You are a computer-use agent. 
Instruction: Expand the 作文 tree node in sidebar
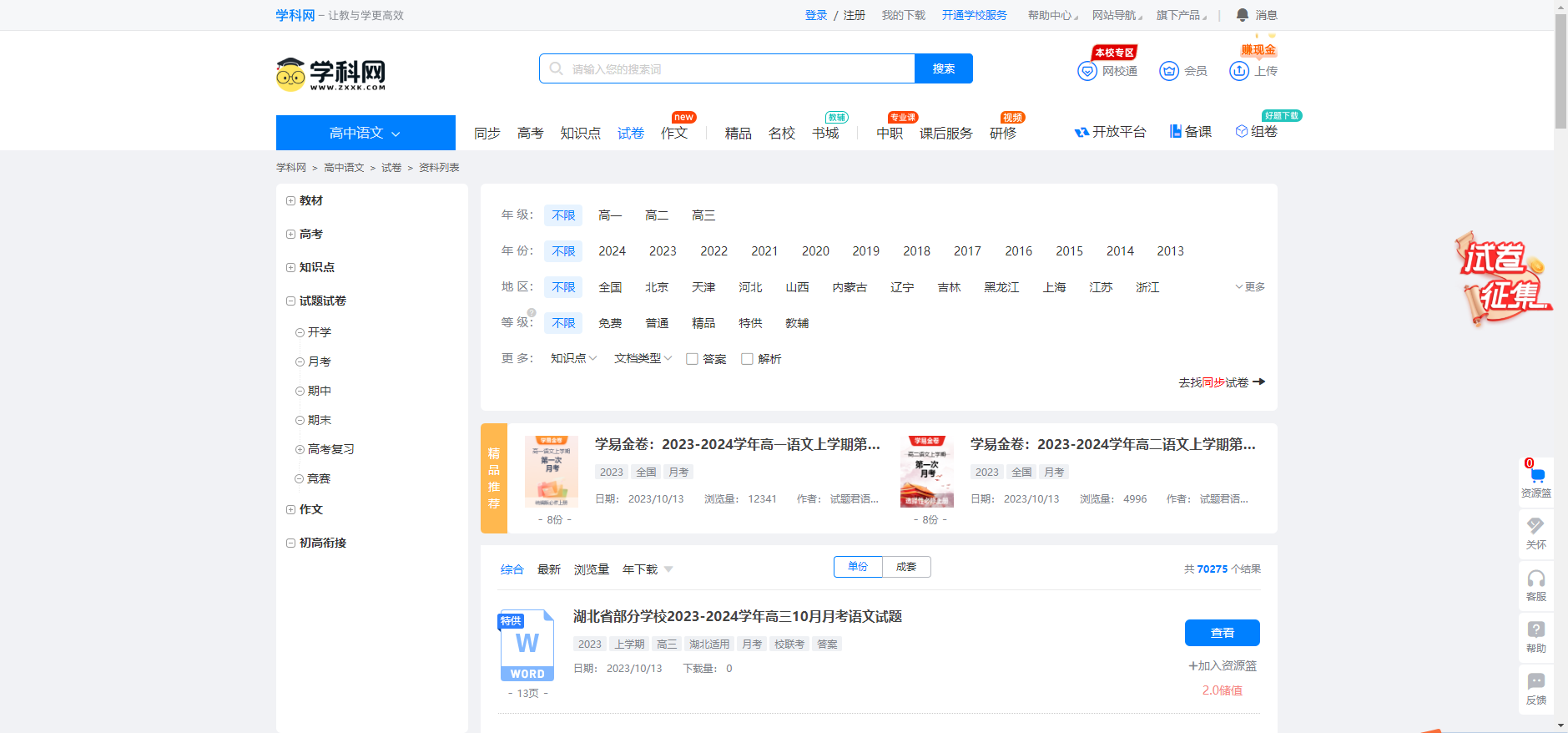pos(290,509)
